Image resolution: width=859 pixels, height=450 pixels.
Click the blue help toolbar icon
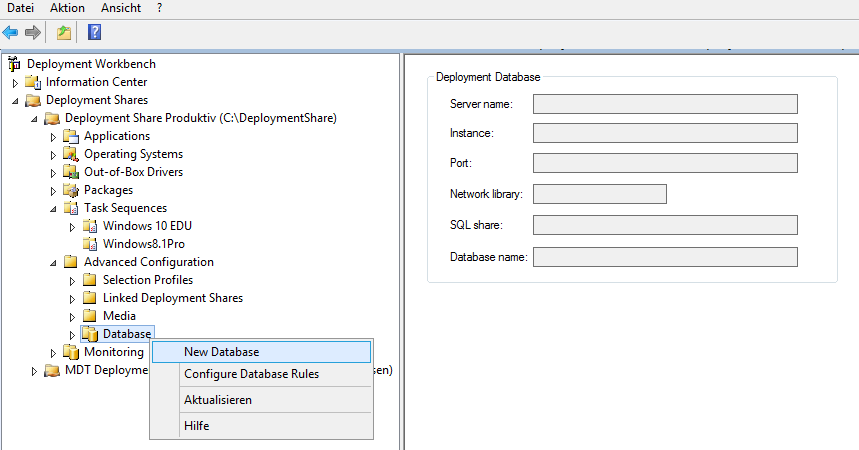coord(94,32)
